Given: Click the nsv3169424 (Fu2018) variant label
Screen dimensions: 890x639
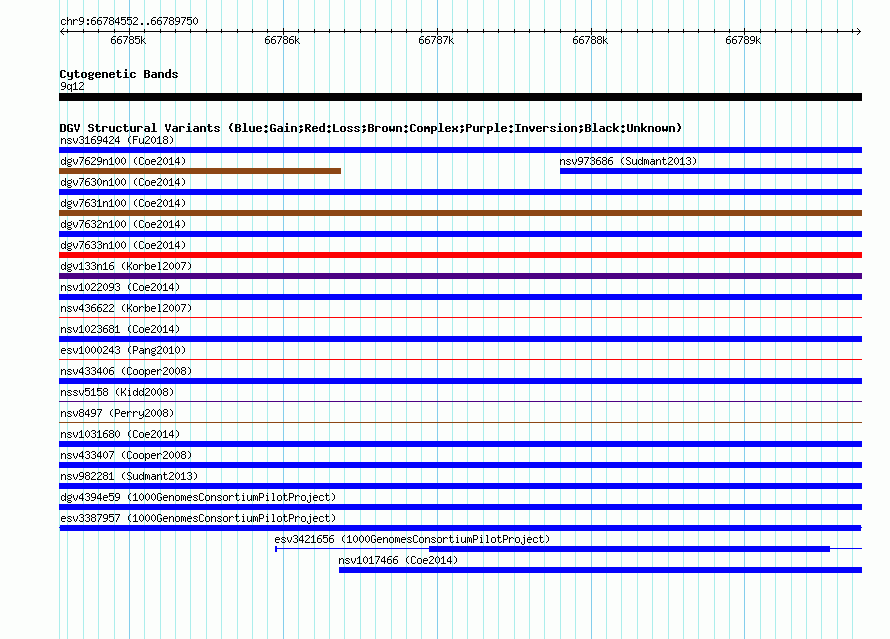Looking at the screenshot, I should coord(117,140).
